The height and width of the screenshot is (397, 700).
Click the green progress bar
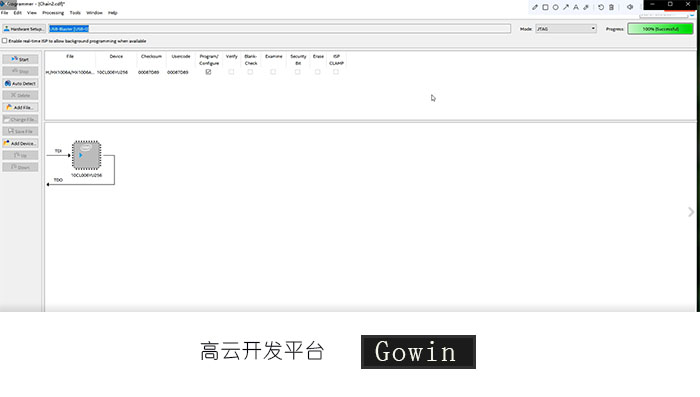click(660, 29)
